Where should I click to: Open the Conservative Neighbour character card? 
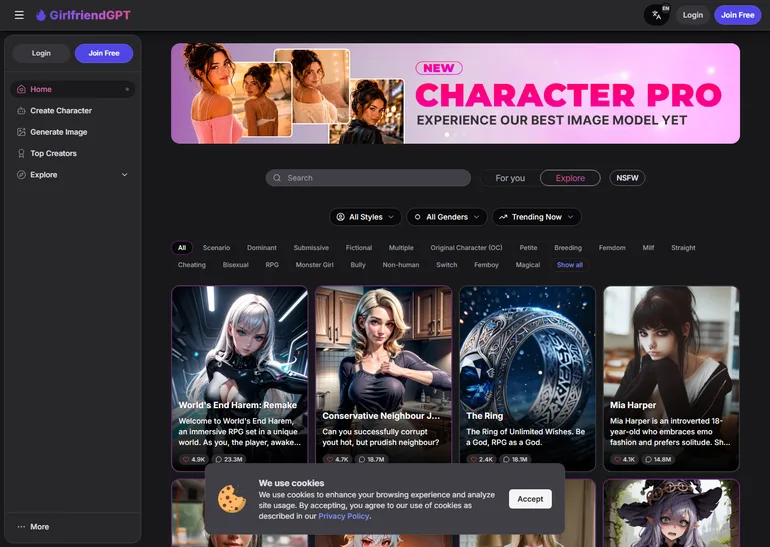384,379
